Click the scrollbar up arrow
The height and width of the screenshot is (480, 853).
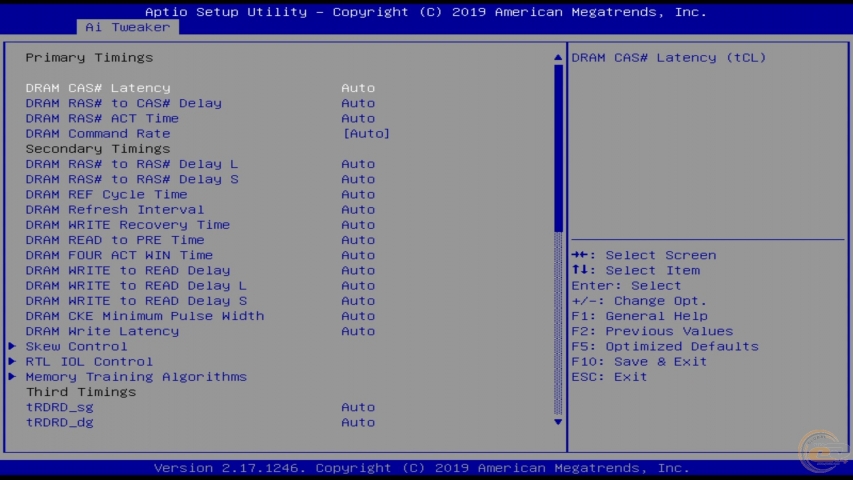558,57
